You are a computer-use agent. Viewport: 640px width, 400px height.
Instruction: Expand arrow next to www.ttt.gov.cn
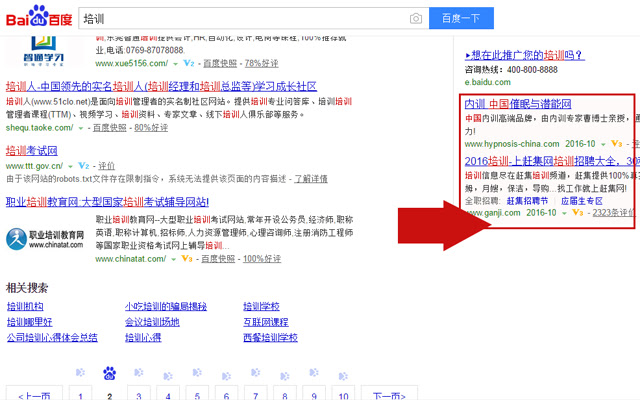[70, 167]
